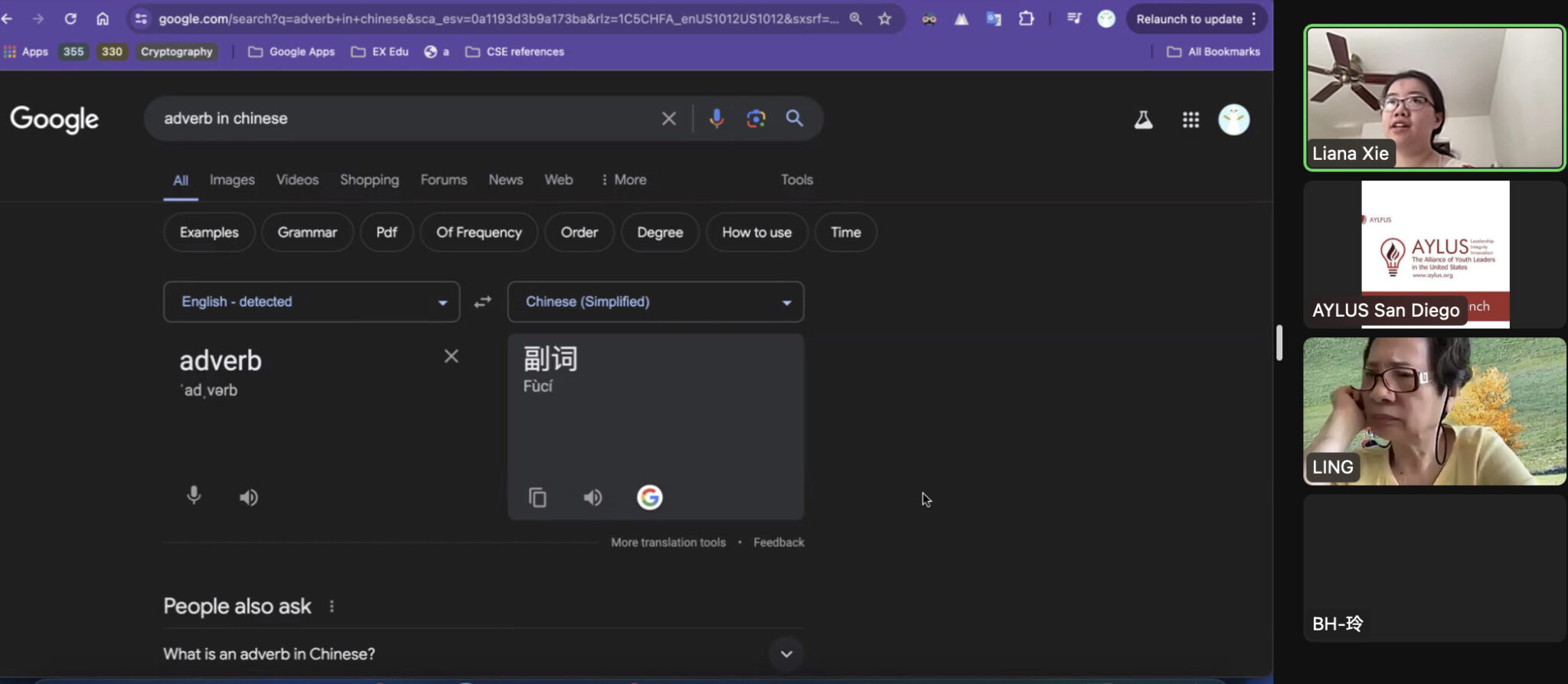Listen to the Chinese translation
Screen dimensions: 1568x684
593,497
